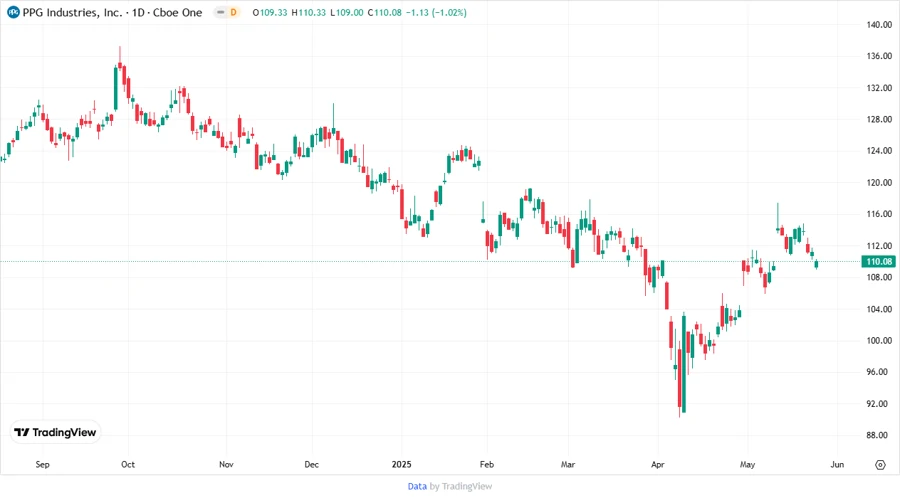Click the 2025 label on time axis
This screenshot has width=900, height=498.
coord(401,464)
